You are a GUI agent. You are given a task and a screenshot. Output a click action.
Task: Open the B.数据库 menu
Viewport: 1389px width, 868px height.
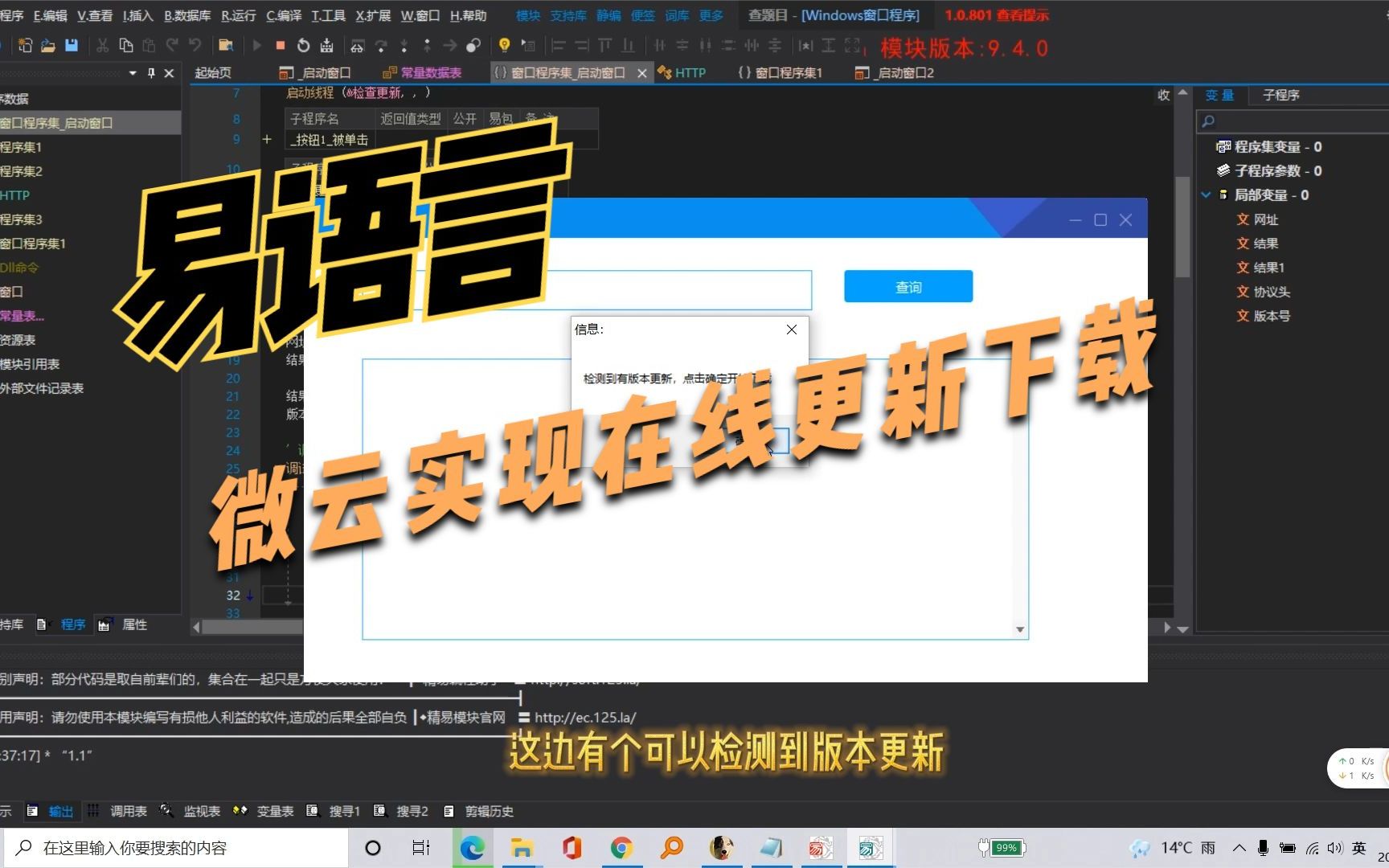[x=187, y=15]
